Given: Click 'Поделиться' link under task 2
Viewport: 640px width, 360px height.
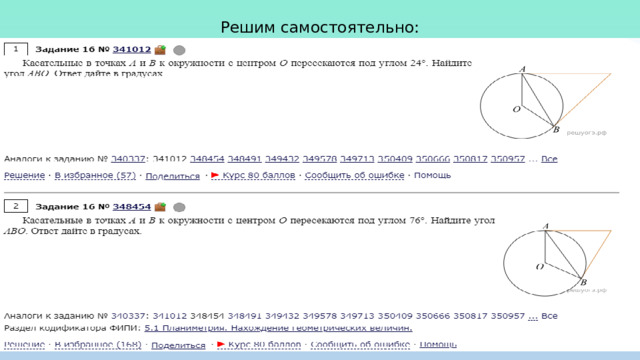Looking at the screenshot, I should pyautogui.click(x=178, y=345).
